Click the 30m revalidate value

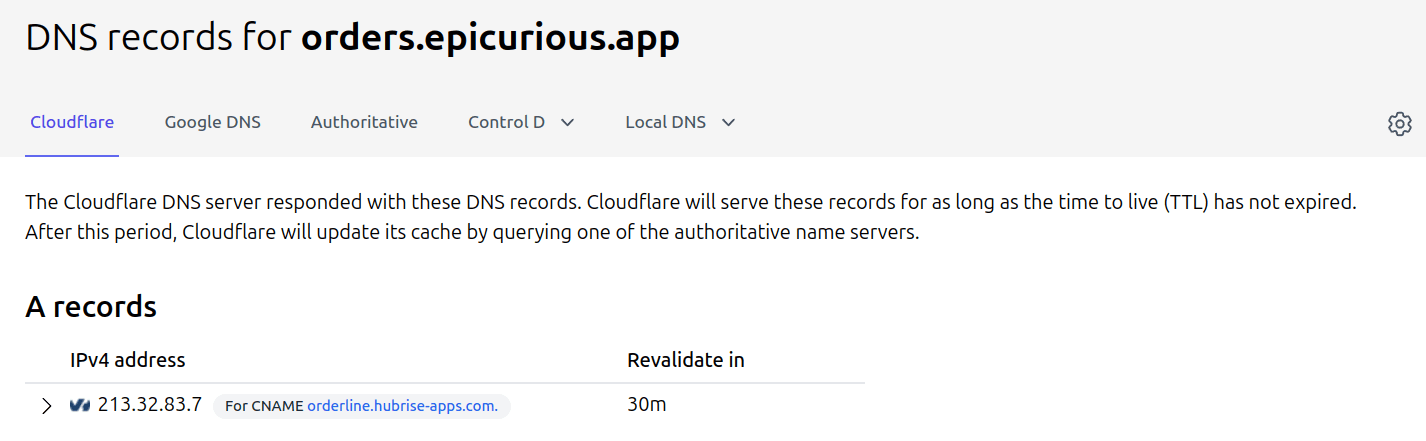647,405
